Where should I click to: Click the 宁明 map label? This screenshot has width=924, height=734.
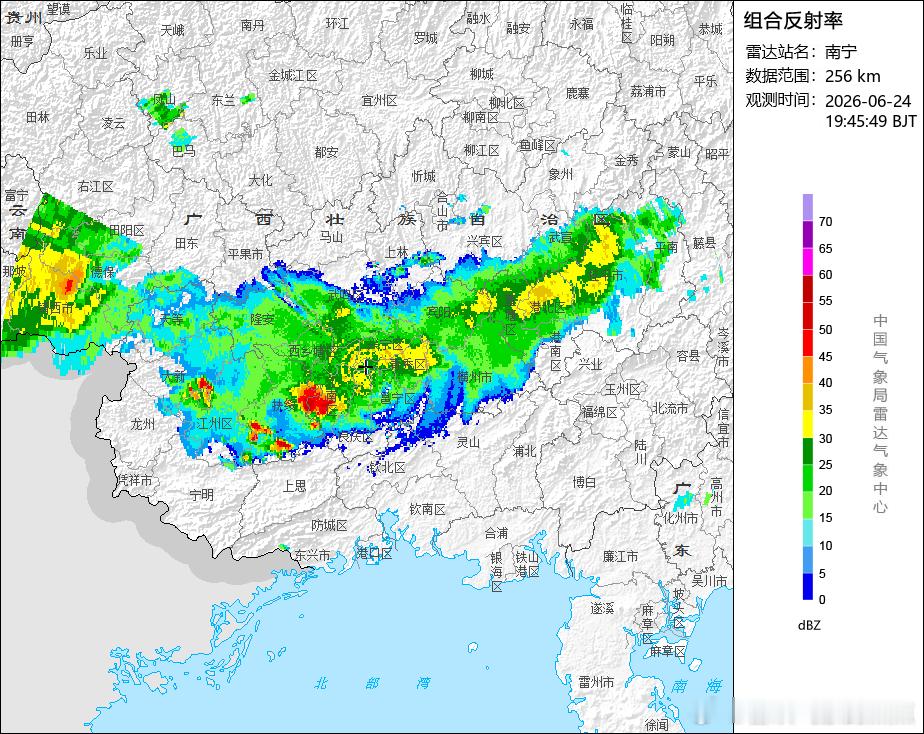point(202,495)
